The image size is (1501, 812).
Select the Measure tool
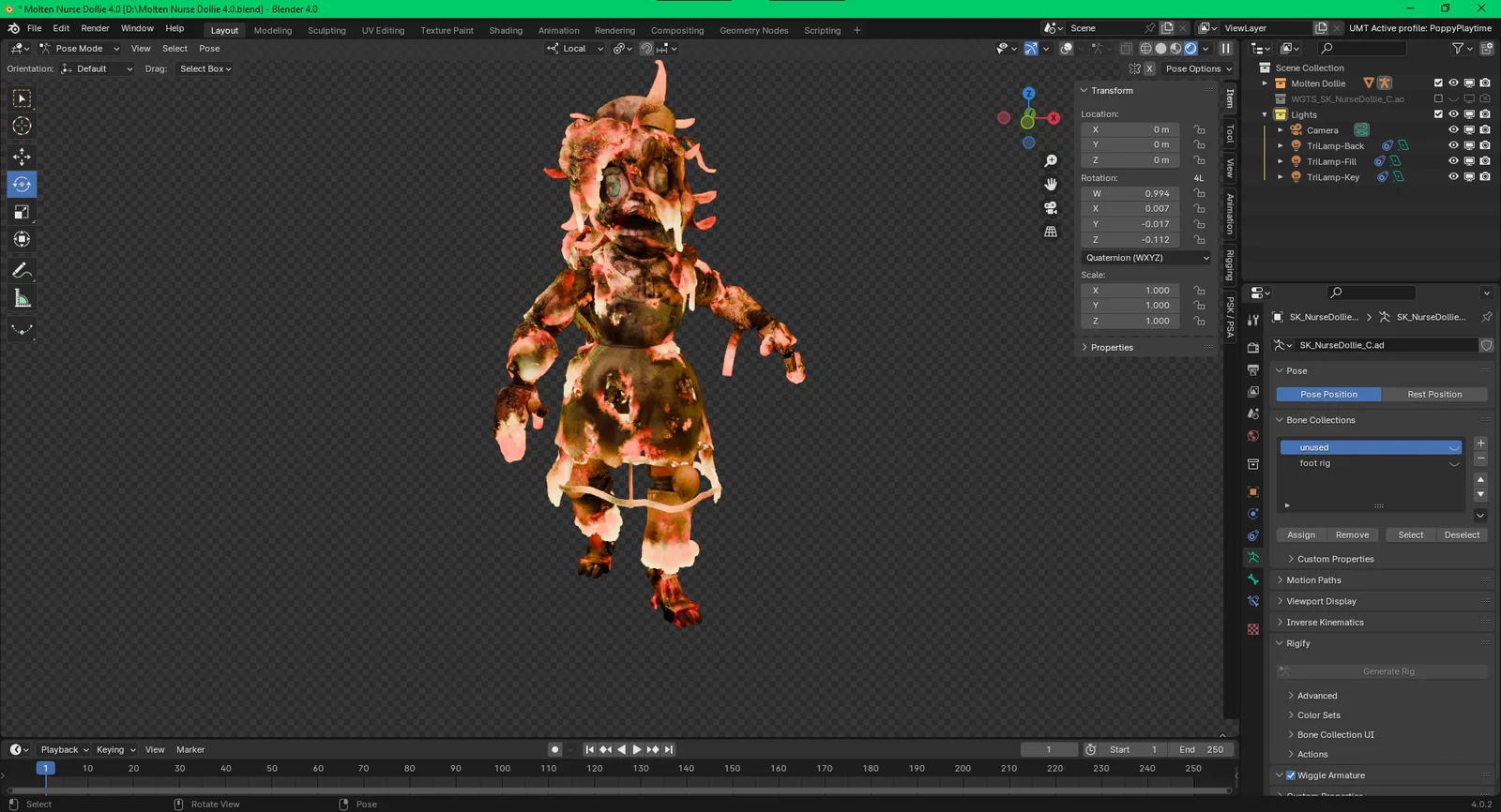tap(22, 299)
